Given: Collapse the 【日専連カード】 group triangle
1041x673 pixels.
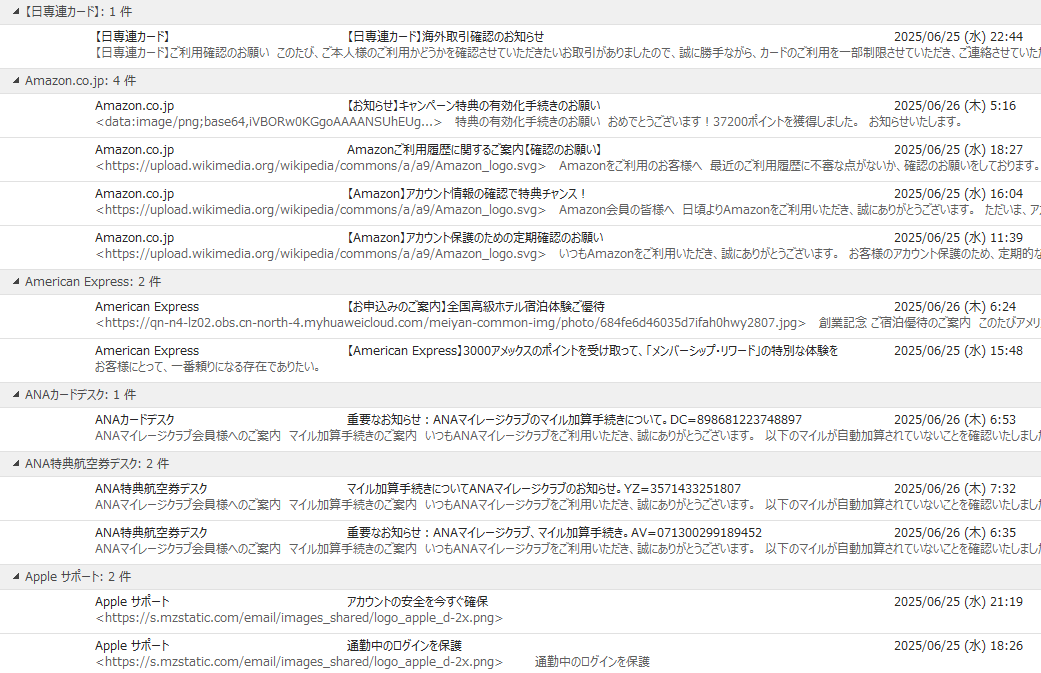Looking at the screenshot, I should 15,12.
